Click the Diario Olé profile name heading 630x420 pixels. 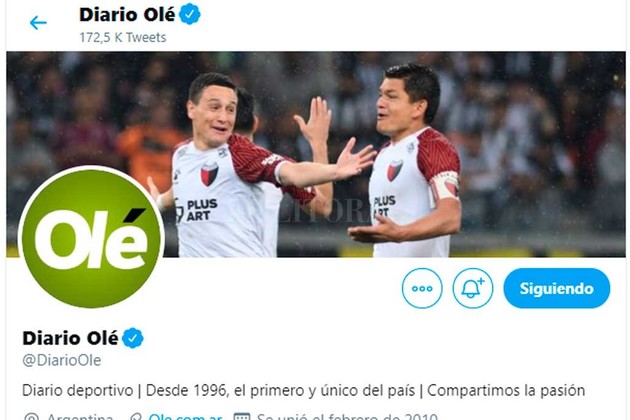tap(70, 338)
